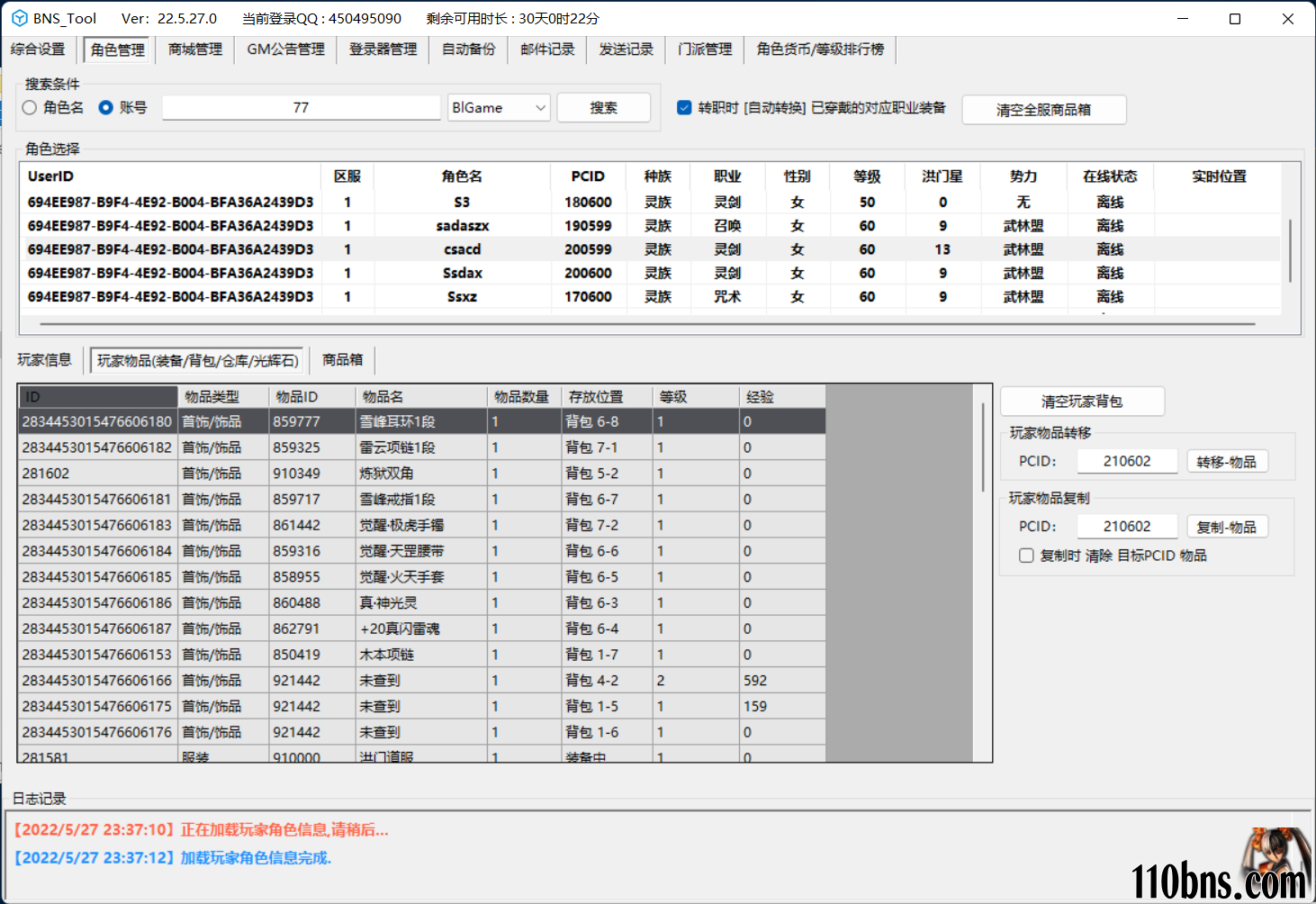The image size is (1316, 904).
Task: Go to the 发送记录 tab
Action: [x=626, y=50]
